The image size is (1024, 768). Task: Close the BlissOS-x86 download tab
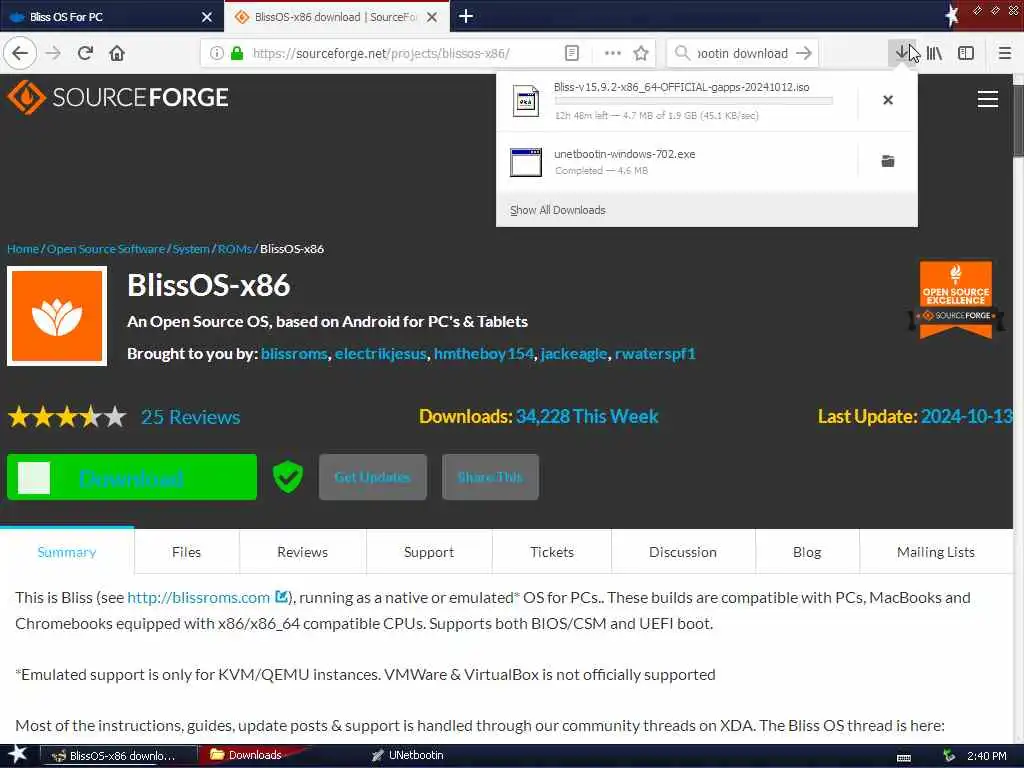(x=432, y=17)
